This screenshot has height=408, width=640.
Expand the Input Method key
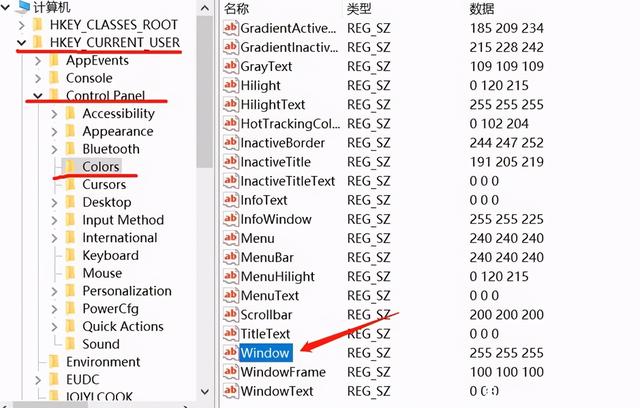[x=54, y=220]
